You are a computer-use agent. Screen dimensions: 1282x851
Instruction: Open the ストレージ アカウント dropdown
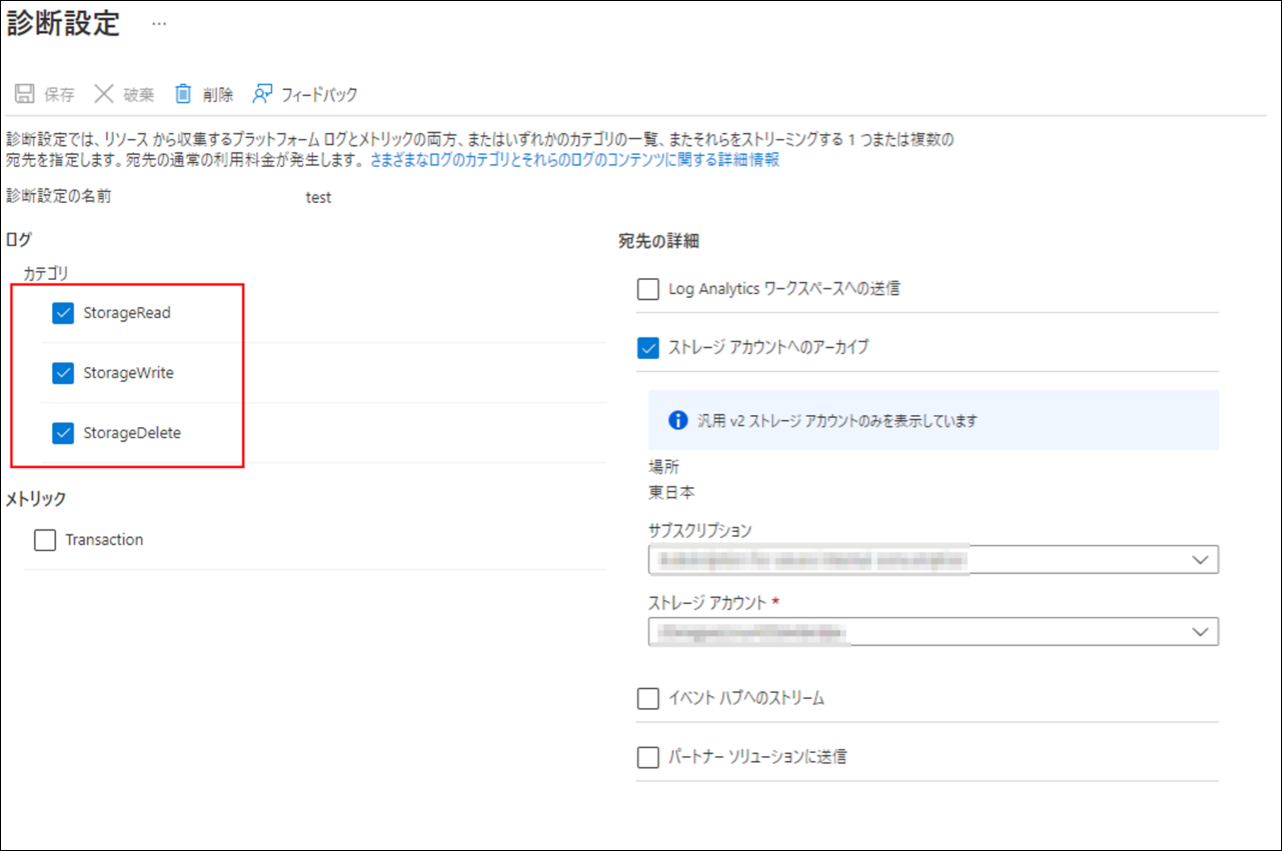click(x=1199, y=631)
